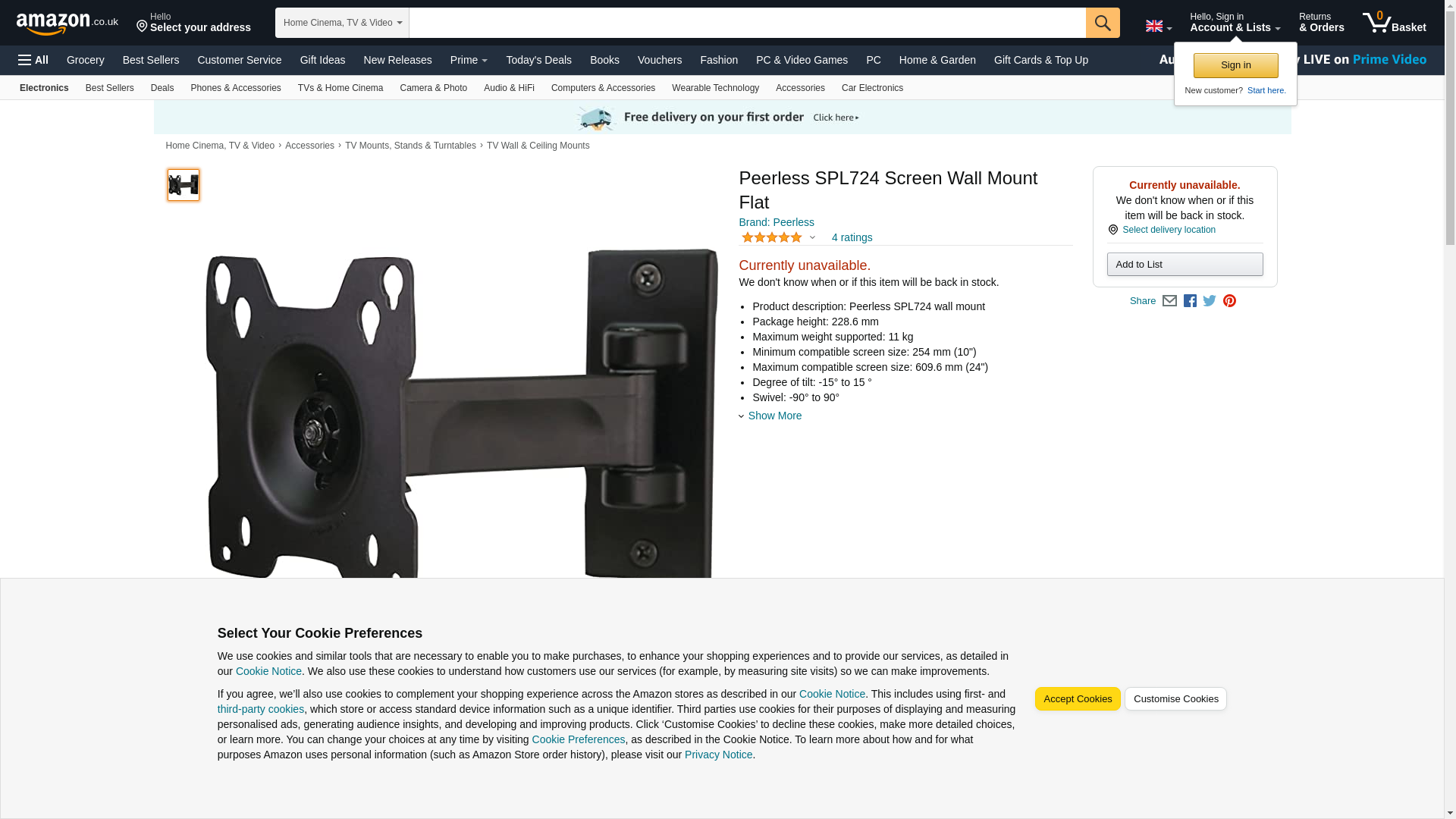This screenshot has height=819, width=1456.
Task: Click the search magnifier button
Action: 1102,23
